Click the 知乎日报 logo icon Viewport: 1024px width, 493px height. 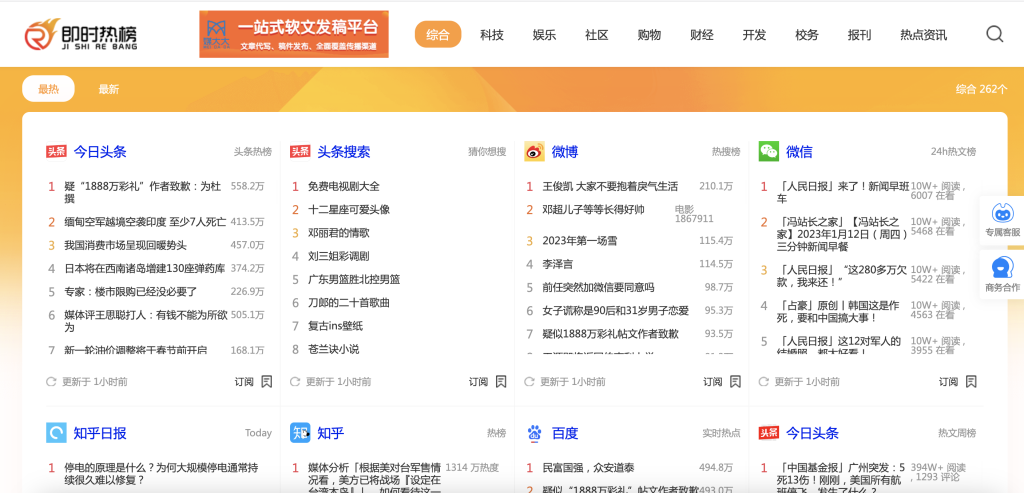point(56,432)
